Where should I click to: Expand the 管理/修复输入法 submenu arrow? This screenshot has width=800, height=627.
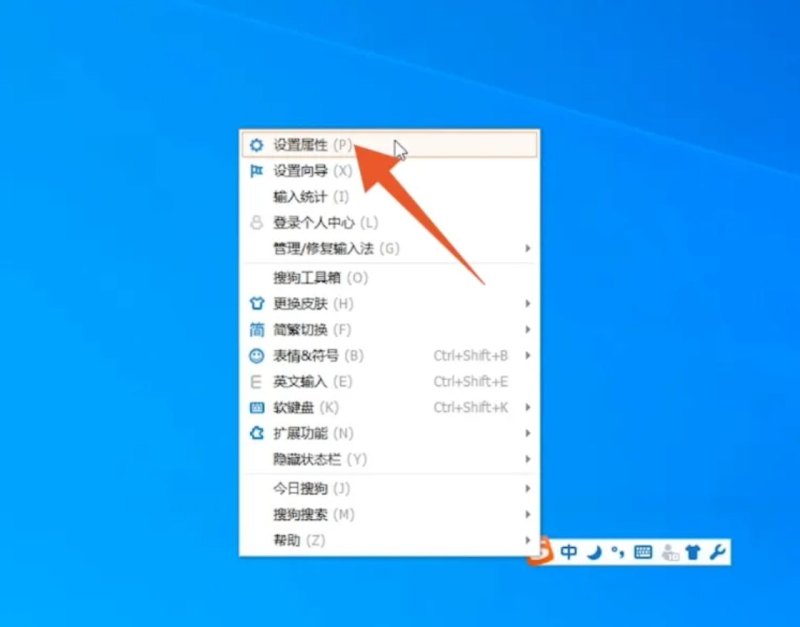pos(528,248)
